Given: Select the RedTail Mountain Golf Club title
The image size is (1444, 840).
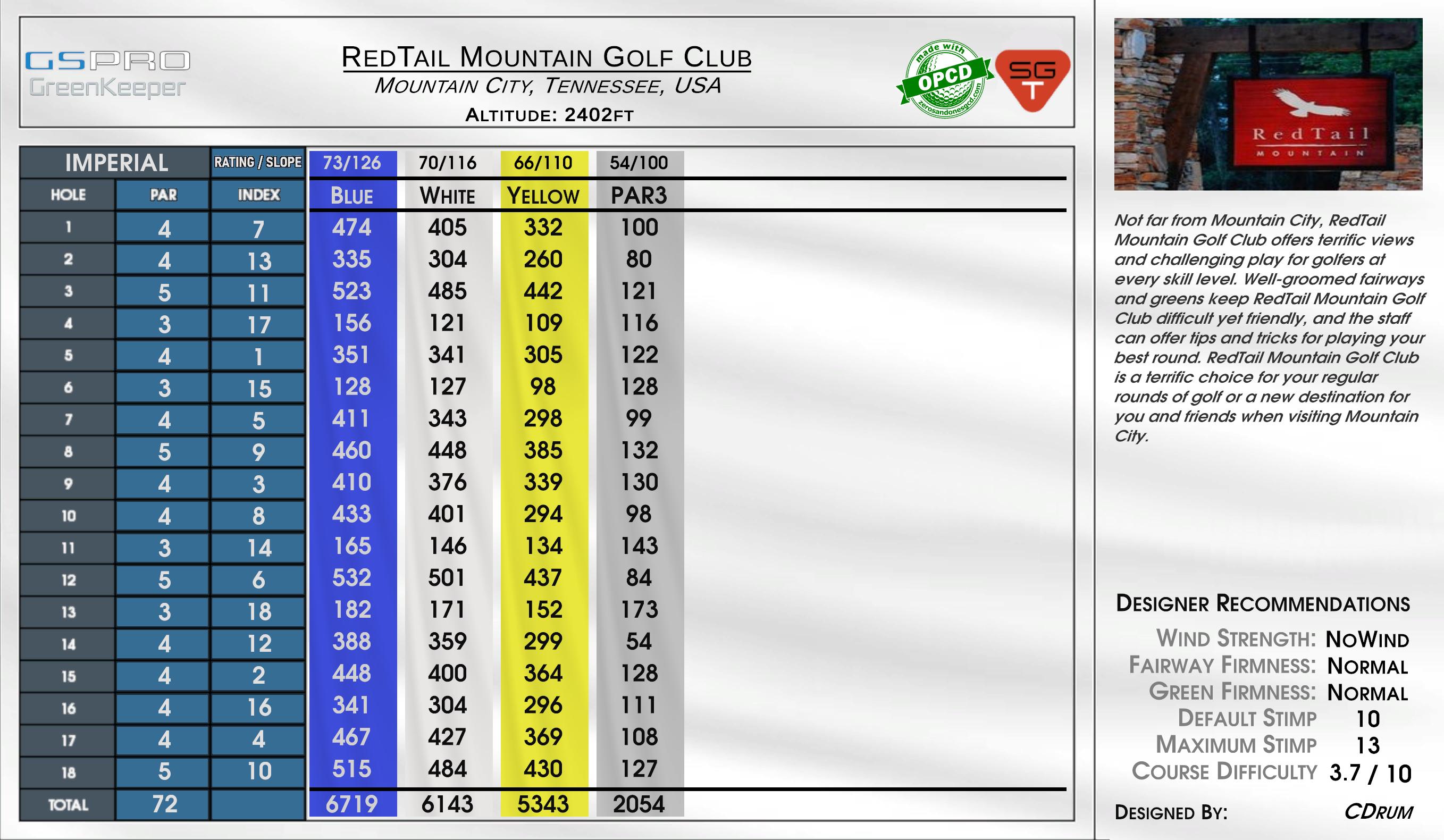Looking at the screenshot, I should [547, 58].
